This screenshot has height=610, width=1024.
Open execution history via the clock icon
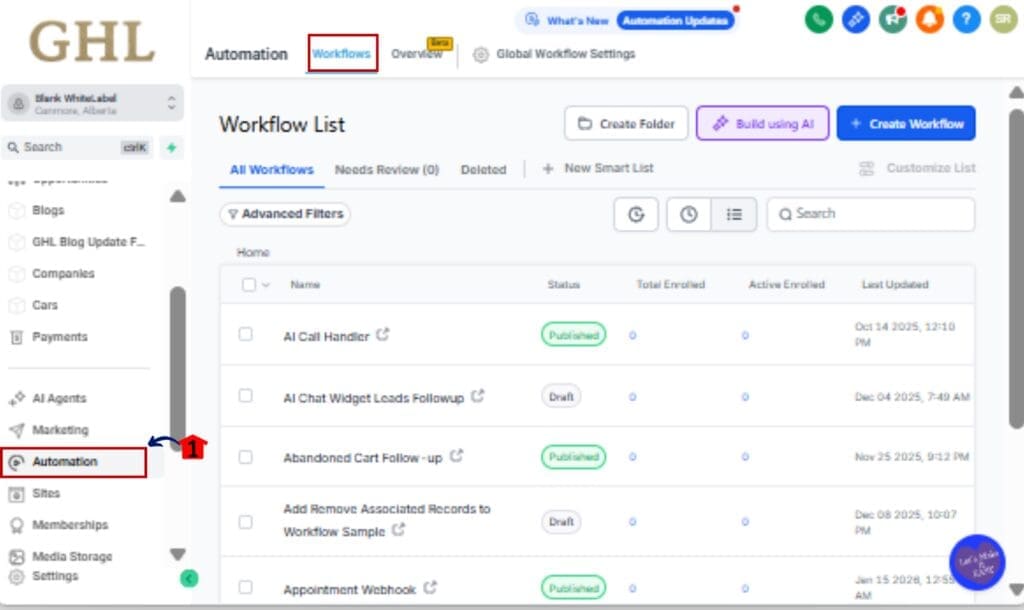(688, 214)
